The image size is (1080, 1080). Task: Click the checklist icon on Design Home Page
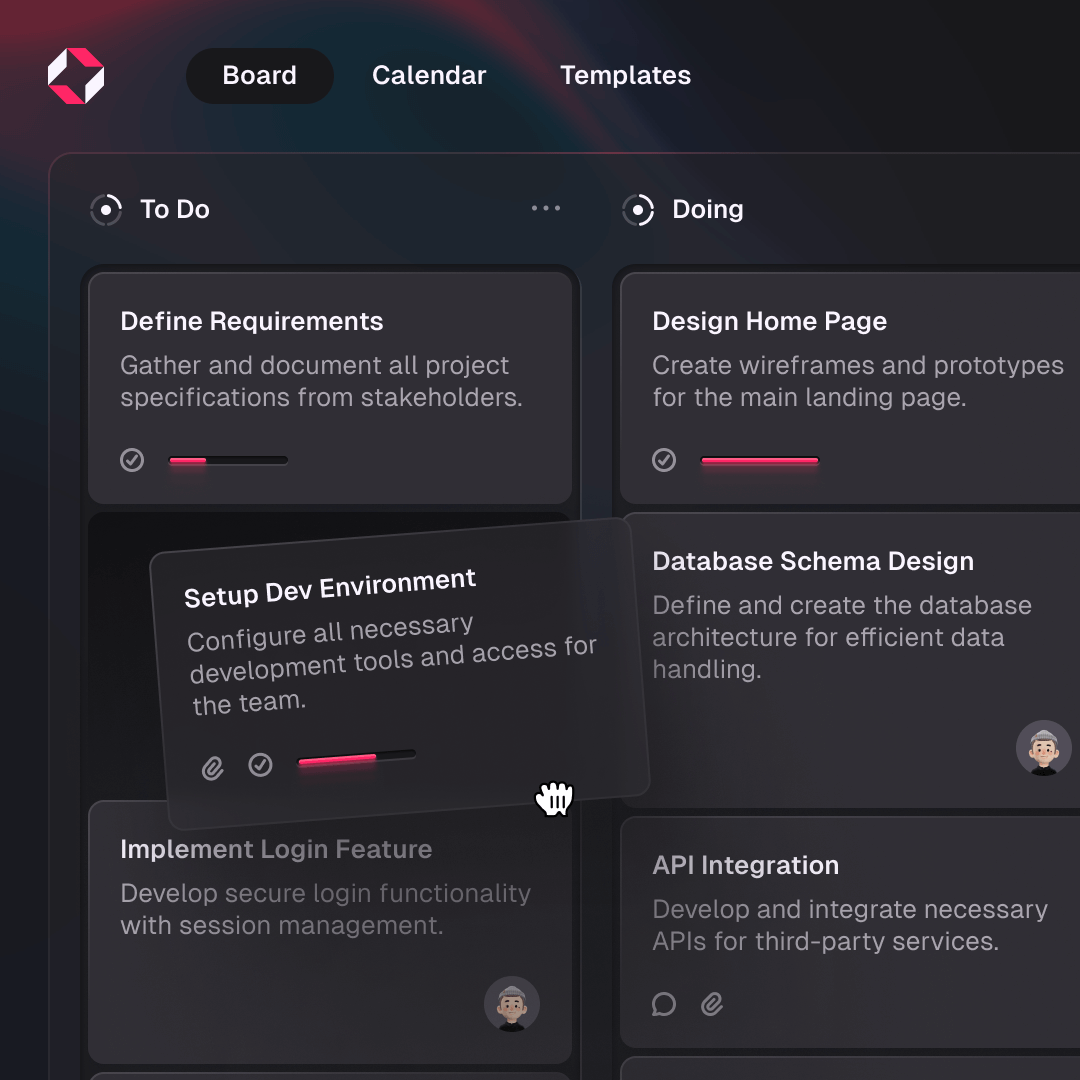pyautogui.click(x=664, y=460)
